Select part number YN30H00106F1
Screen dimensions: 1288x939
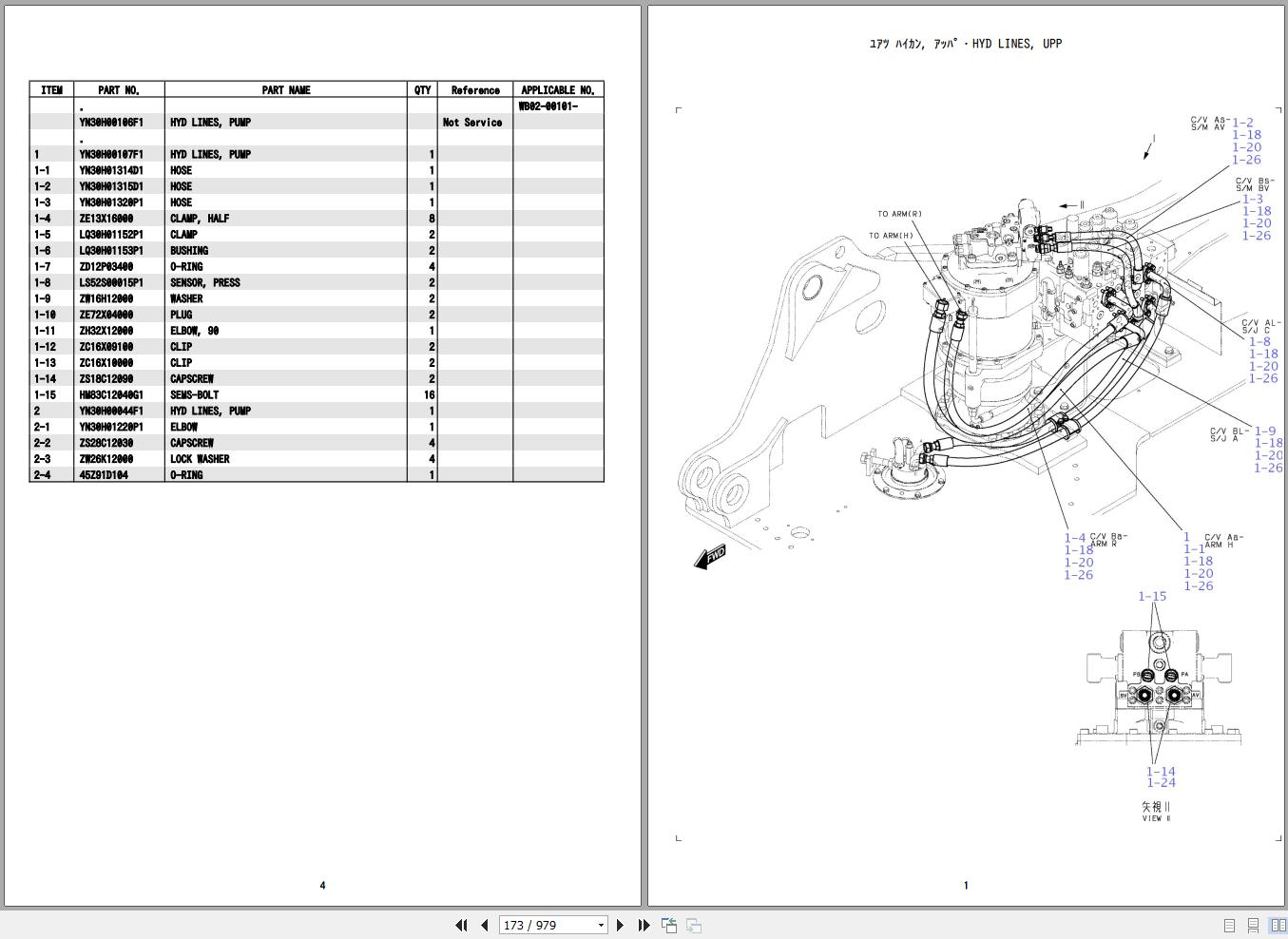(111, 123)
